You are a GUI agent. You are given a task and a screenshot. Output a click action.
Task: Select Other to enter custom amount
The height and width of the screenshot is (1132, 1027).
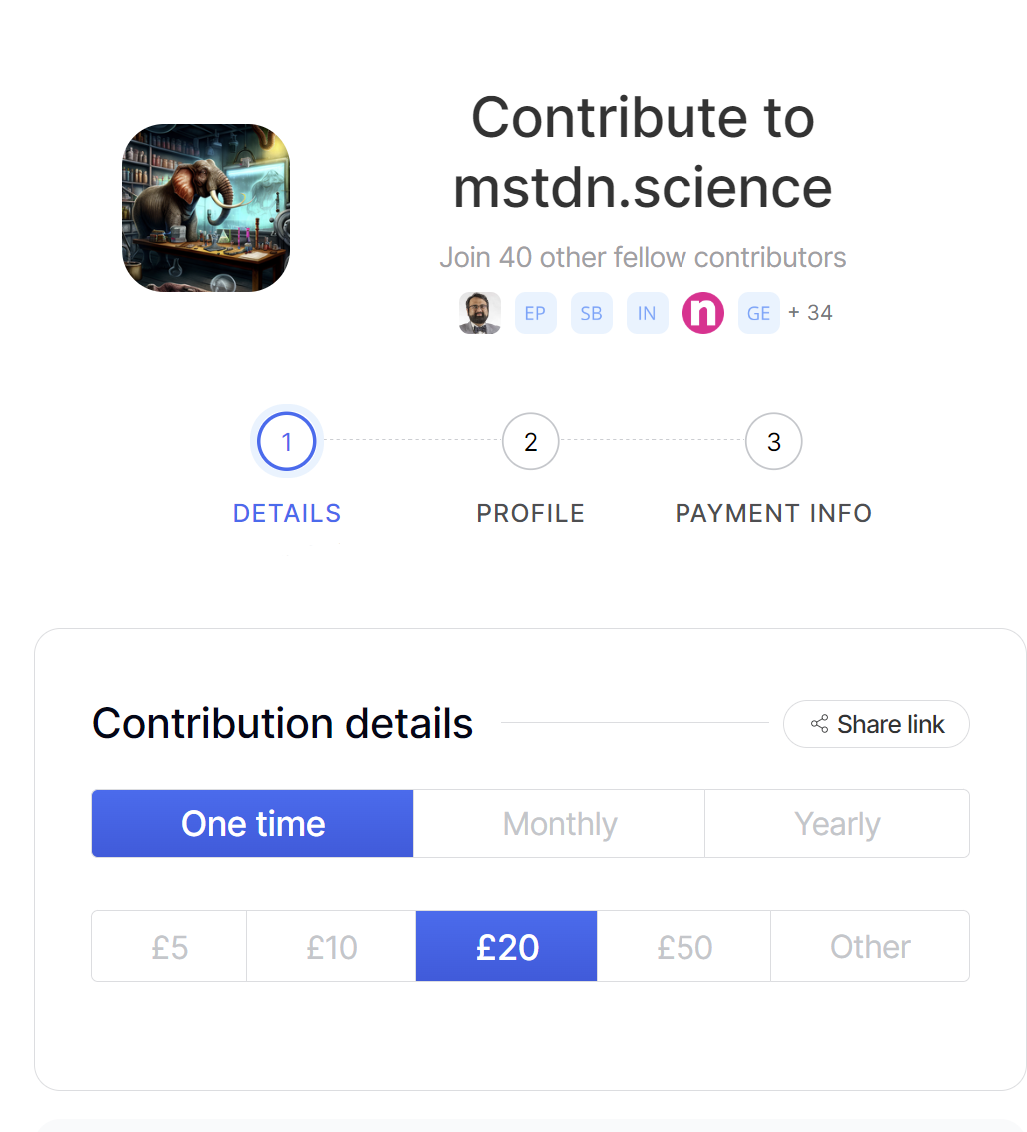tap(870, 946)
